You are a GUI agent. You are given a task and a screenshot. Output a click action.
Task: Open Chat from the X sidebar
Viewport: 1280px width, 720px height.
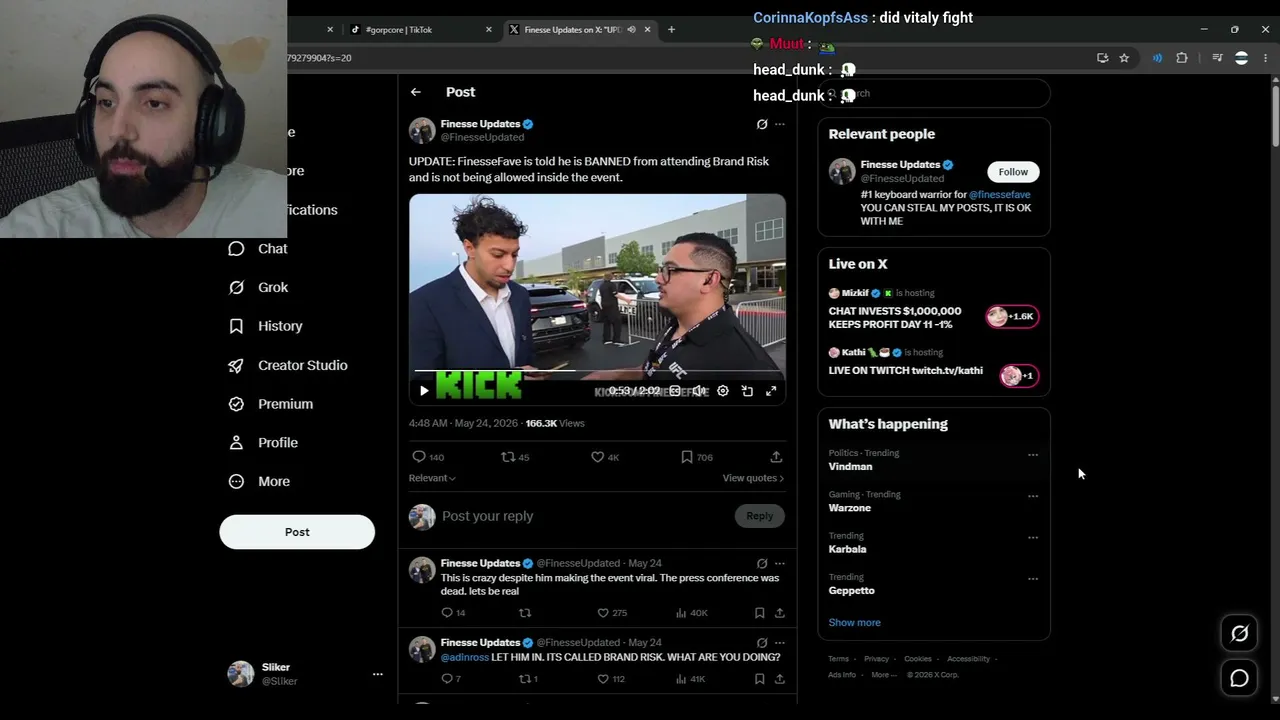pos(258,249)
